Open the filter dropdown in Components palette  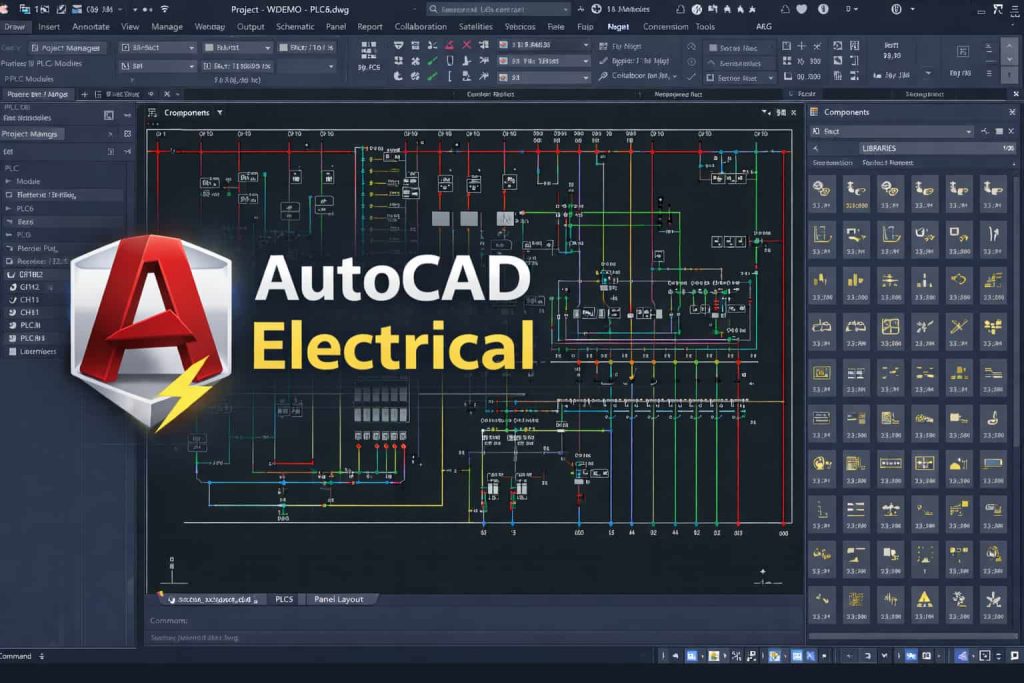(892, 131)
